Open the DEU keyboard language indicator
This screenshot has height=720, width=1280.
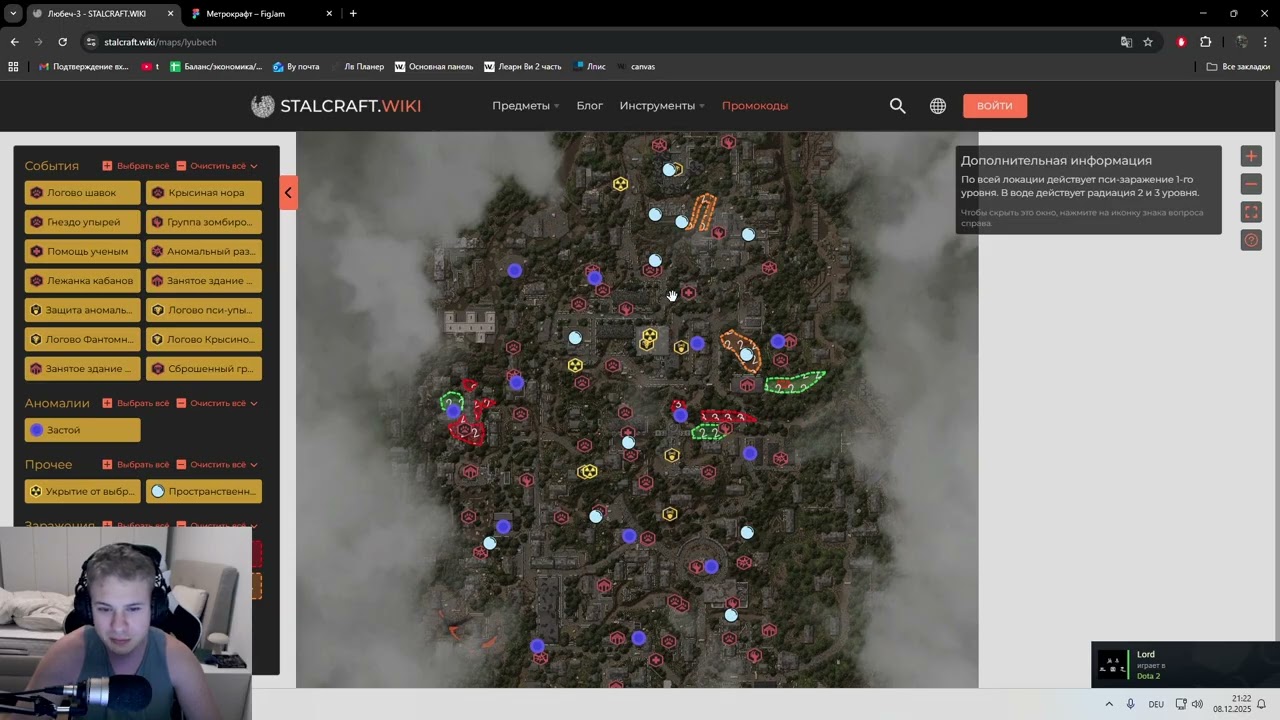coord(1156,704)
